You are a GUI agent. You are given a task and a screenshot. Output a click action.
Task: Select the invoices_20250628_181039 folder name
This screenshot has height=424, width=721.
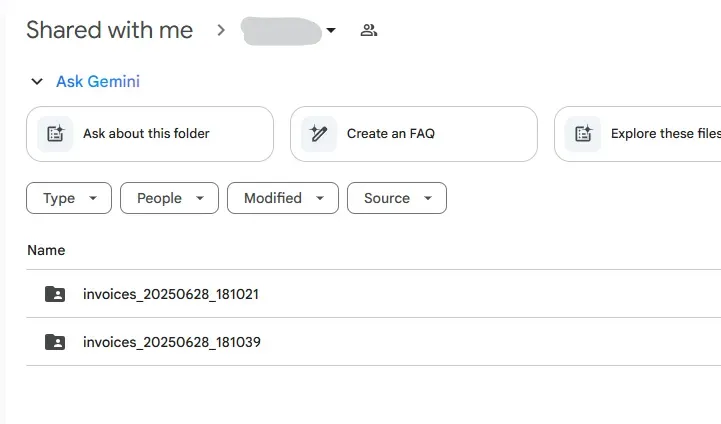click(172, 342)
